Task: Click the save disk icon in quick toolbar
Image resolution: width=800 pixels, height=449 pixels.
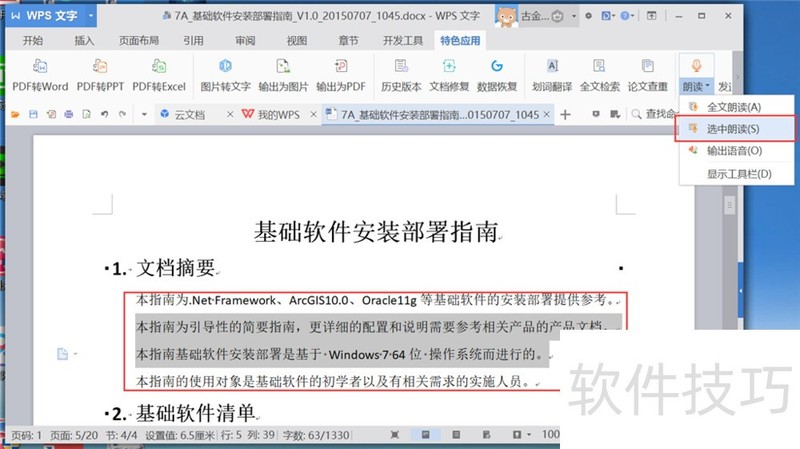Action: click(33, 114)
